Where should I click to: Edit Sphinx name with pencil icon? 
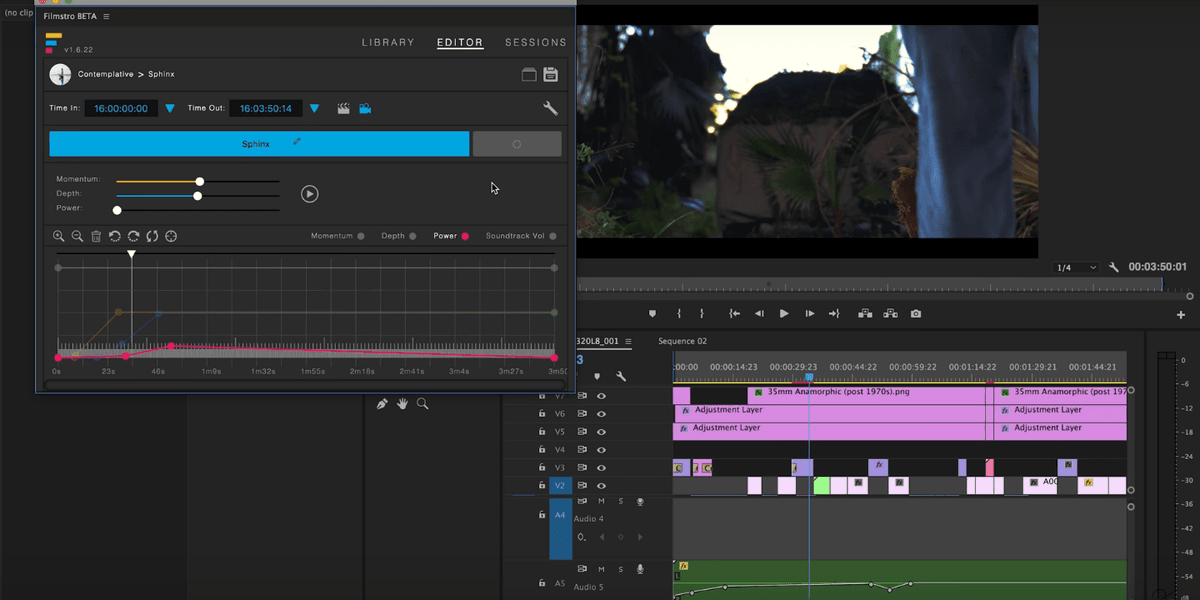pyautogui.click(x=297, y=141)
